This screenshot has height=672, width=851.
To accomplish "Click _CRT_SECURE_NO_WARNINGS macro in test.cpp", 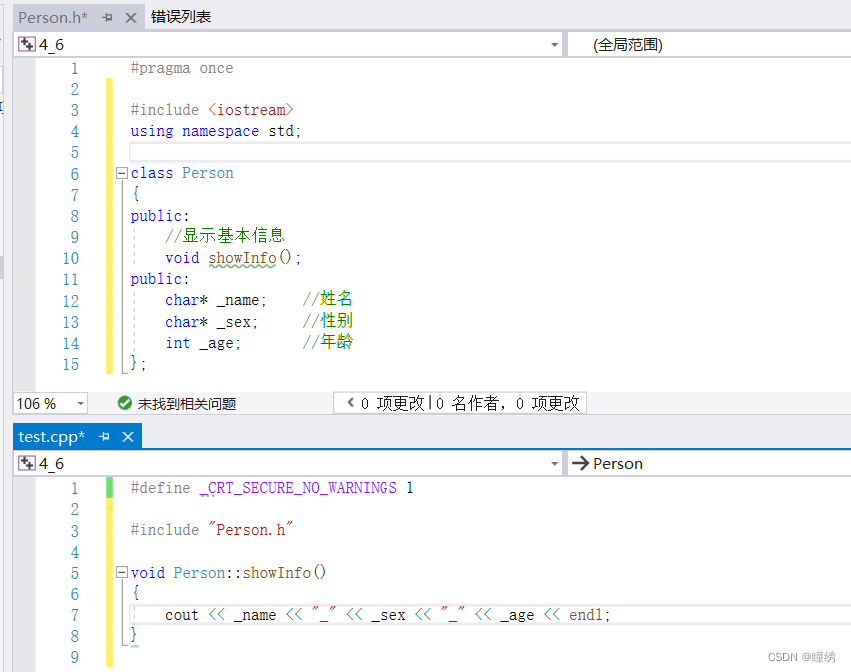I will [298, 488].
